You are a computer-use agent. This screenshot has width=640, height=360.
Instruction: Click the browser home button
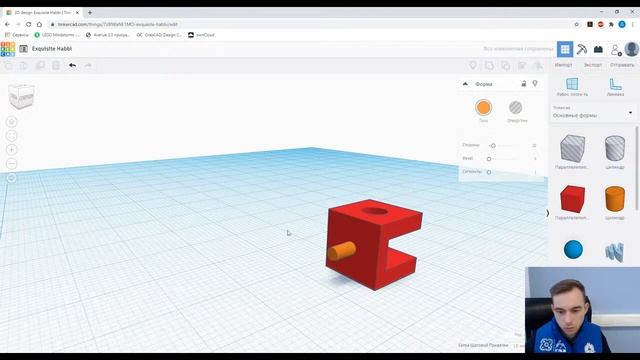(x=39, y=24)
